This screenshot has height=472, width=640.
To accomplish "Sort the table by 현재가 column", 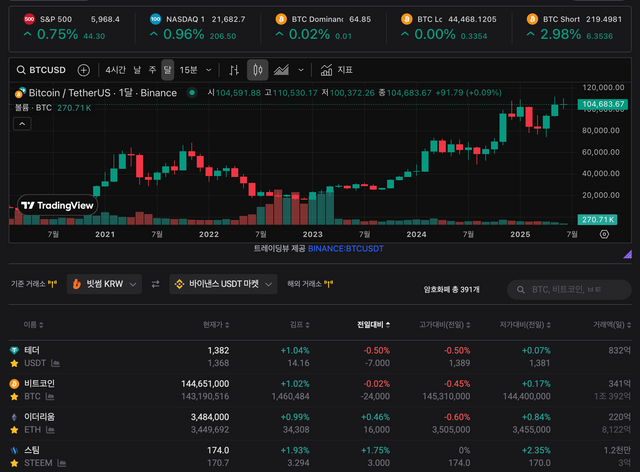I will (216, 325).
